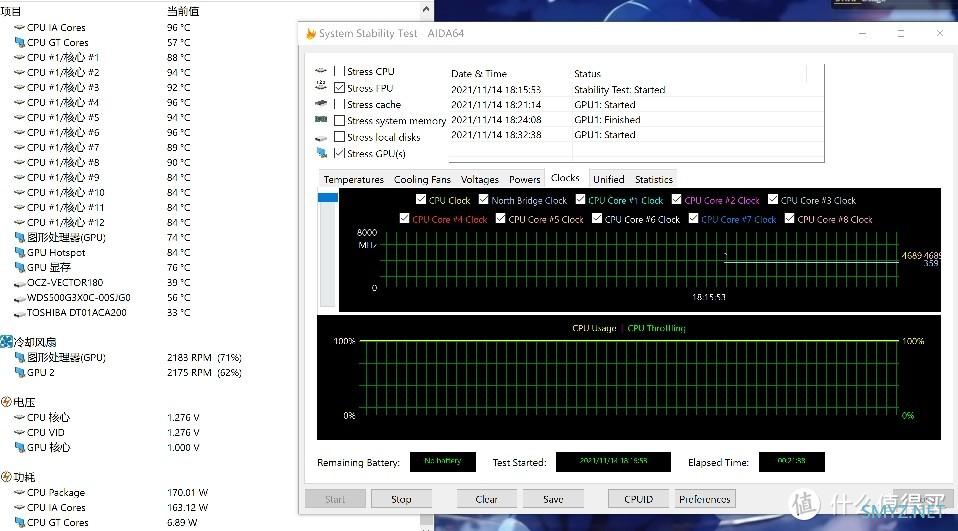This screenshot has height=531, width=958.
Task: Click the sensor list scroll up arrow
Action: pos(426,9)
